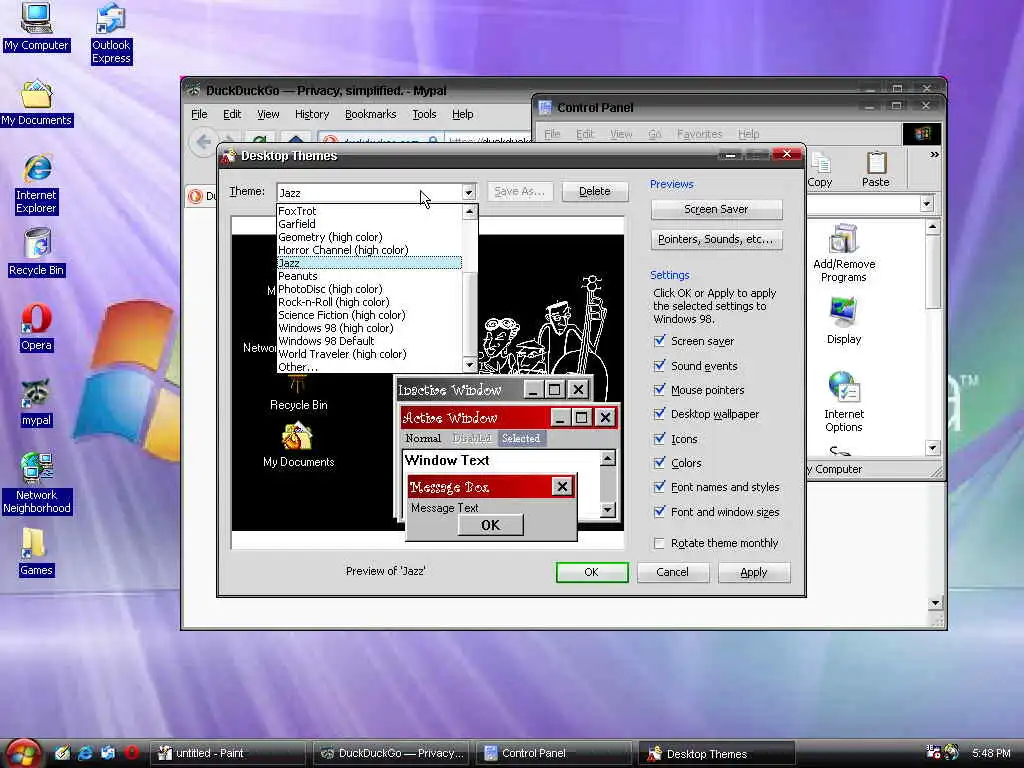This screenshot has height=768, width=1024.
Task: Expand Control Panel toolbar chevron
Action: (935, 155)
